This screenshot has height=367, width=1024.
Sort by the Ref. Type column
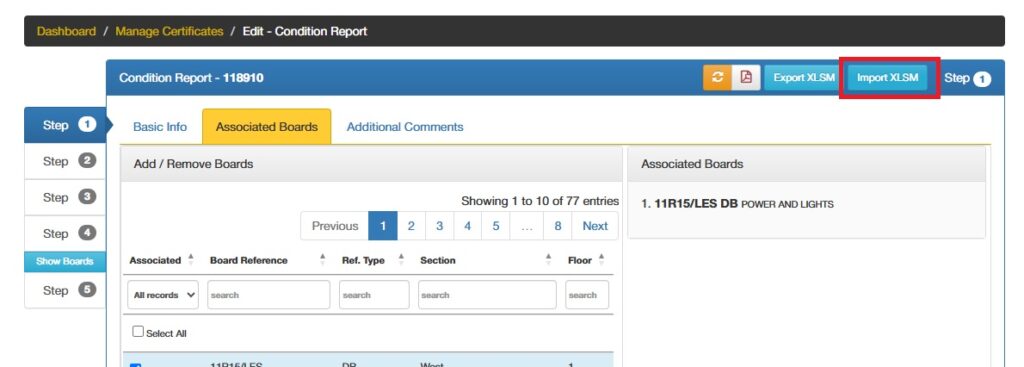click(373, 260)
